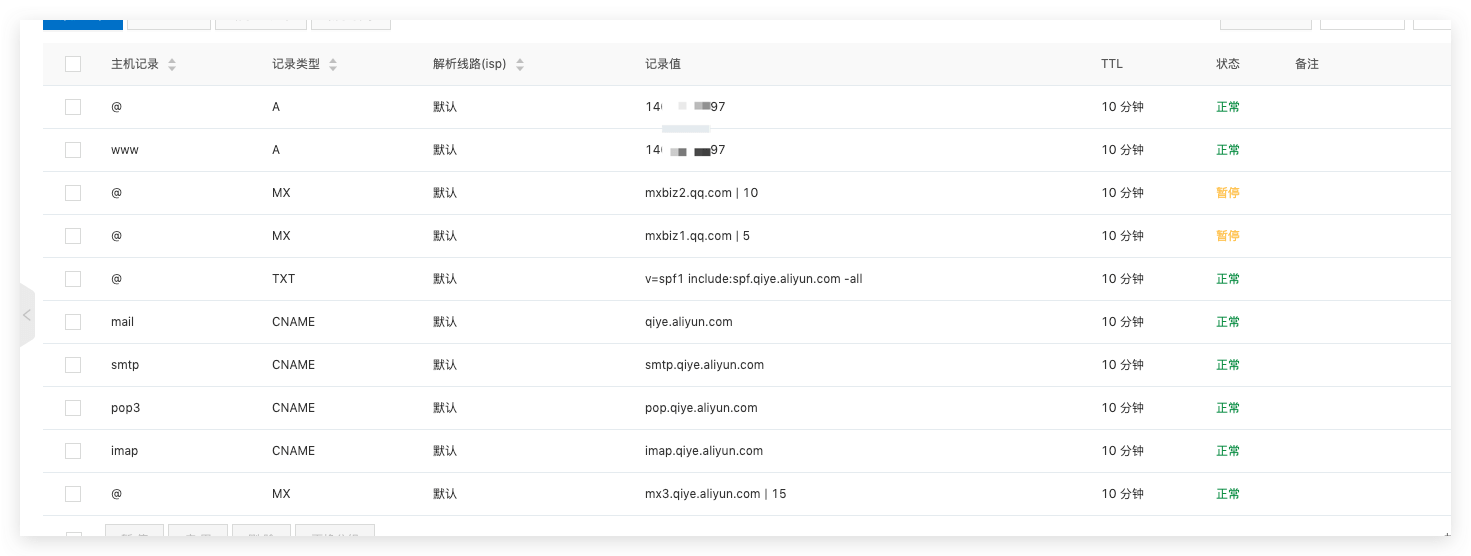The width and height of the screenshot is (1471, 556).
Task: Check the box for the www A record
Action: [x=73, y=150]
